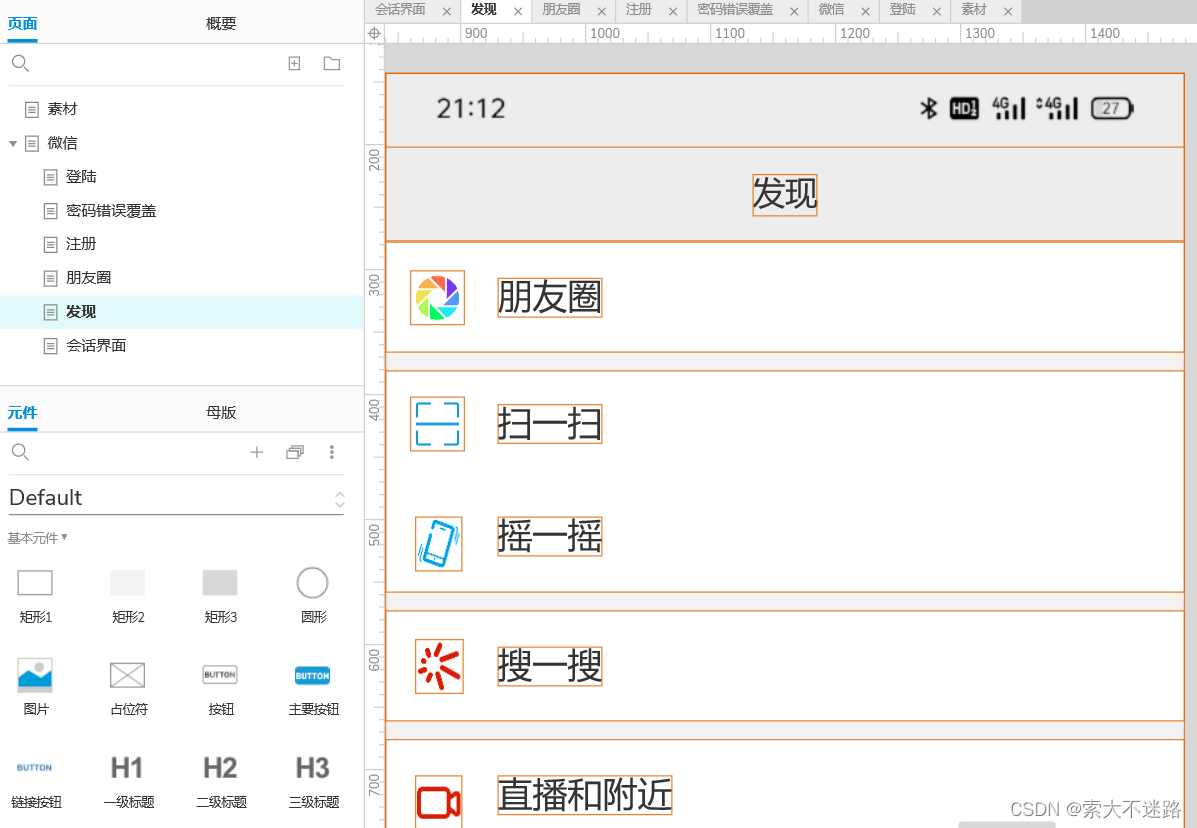
Task: Click the search icon in the pages panel
Action: (21, 64)
